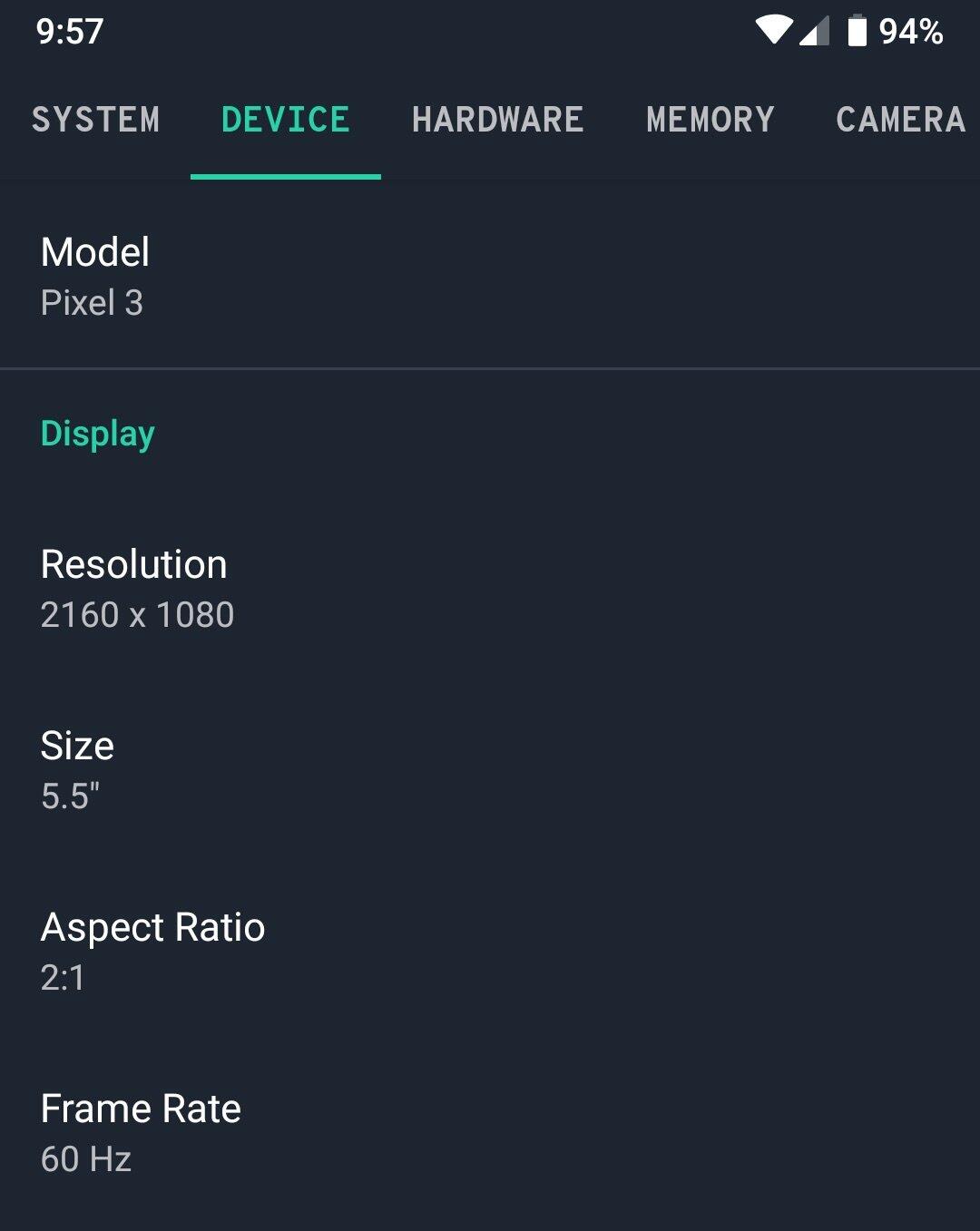
Task: Tap the Wi-Fi status icon
Action: [774, 30]
